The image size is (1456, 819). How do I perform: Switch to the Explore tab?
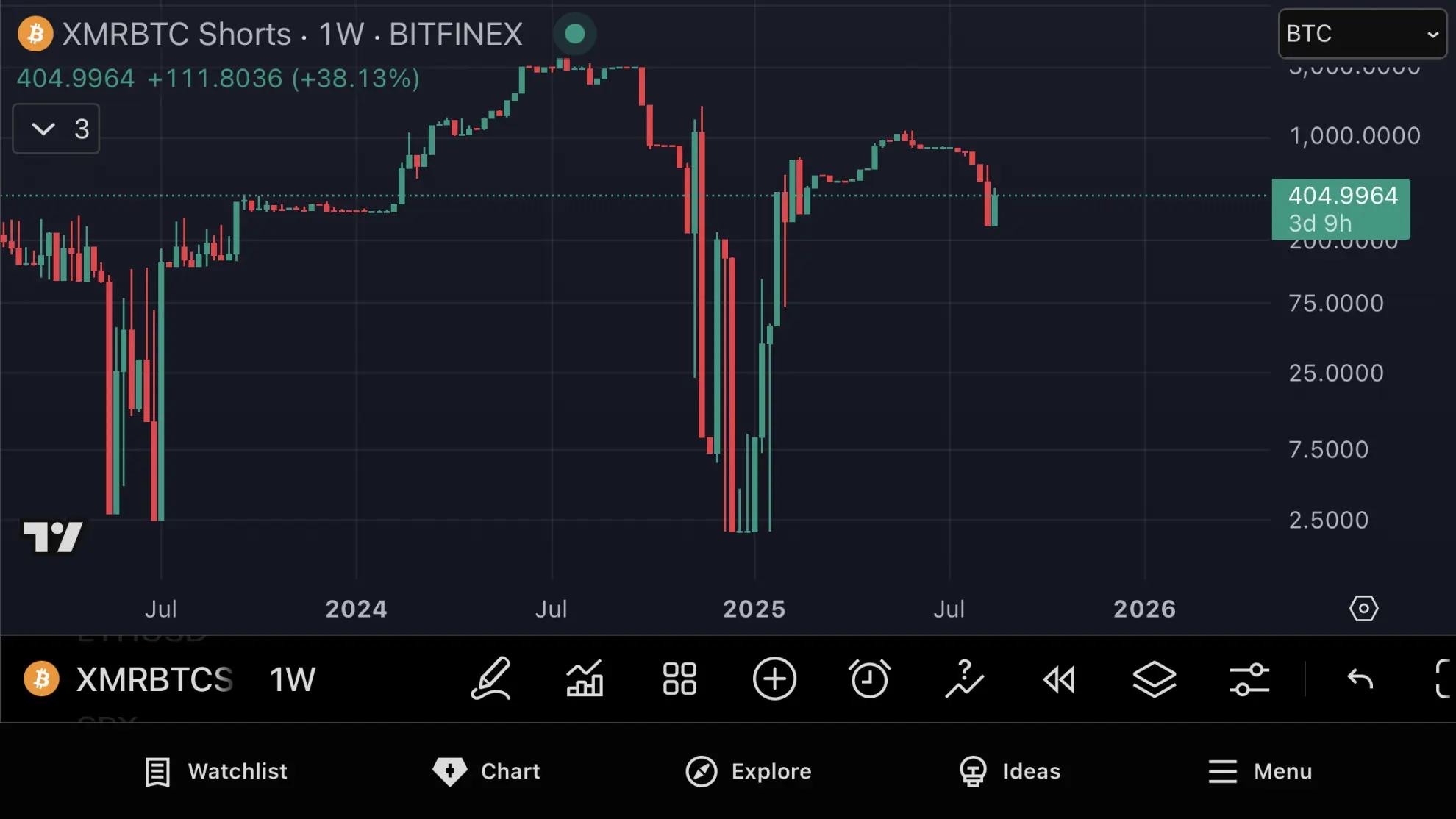(x=749, y=771)
